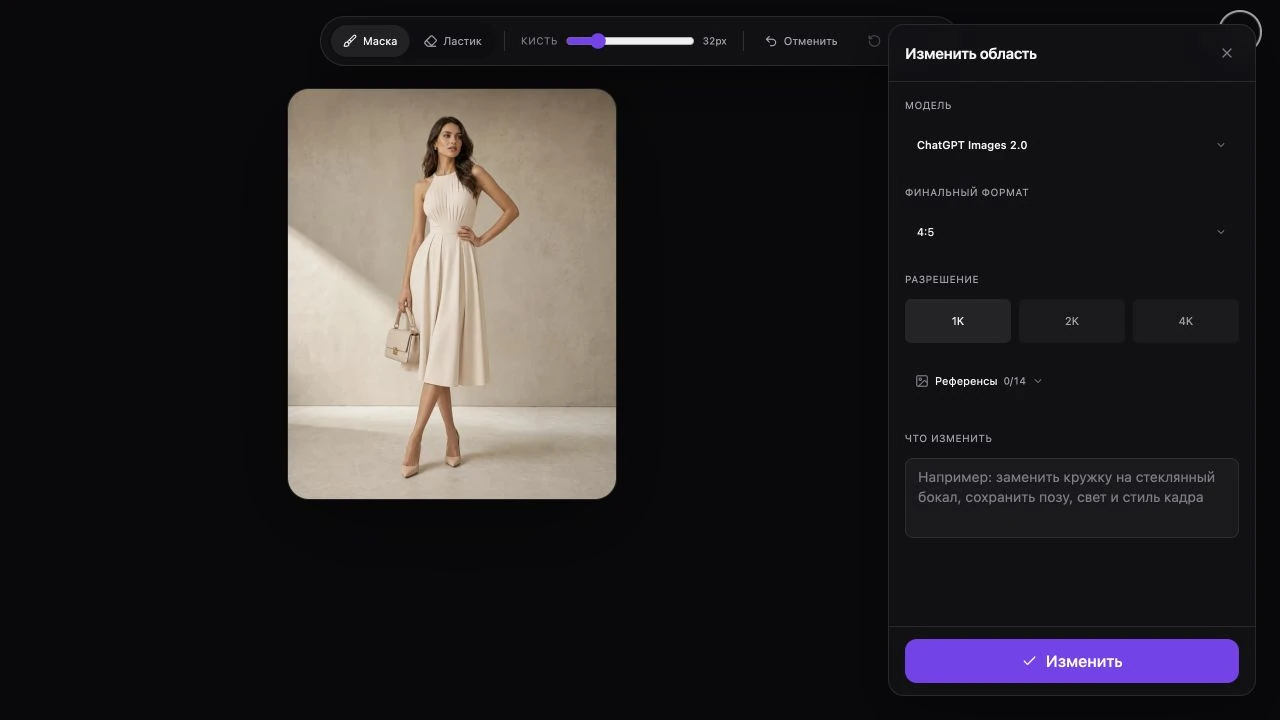Screen dimensions: 1280x720
Task: Expand the Референсы 0/14 section
Action: [x=979, y=381]
